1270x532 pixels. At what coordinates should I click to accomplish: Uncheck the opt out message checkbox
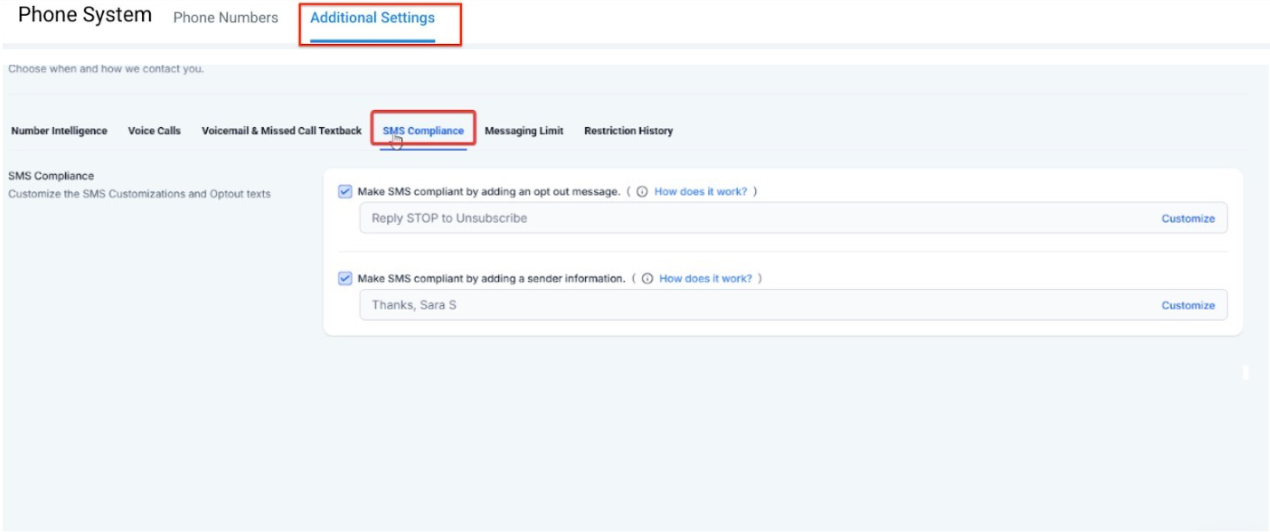click(x=345, y=192)
